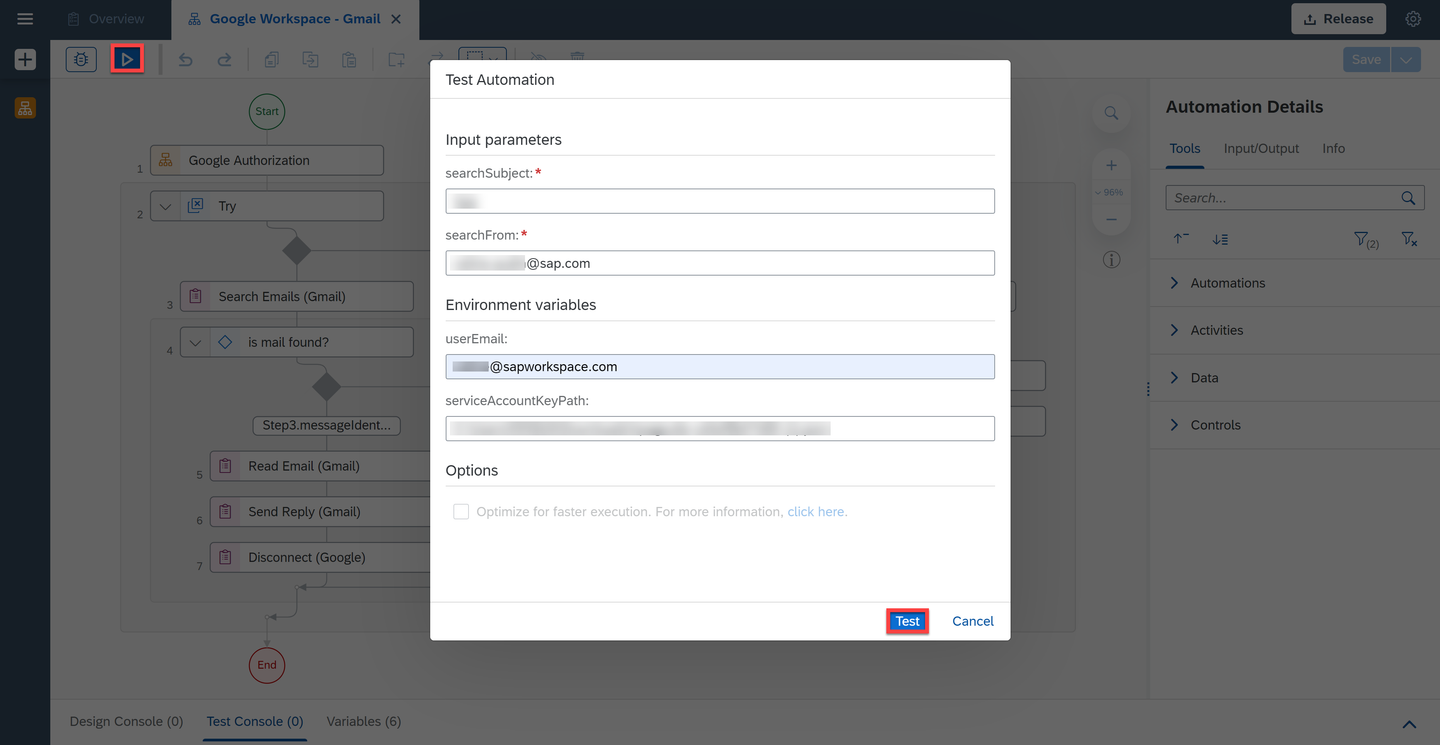Collapse the Try block chevron
The height and width of the screenshot is (745, 1440).
point(165,206)
